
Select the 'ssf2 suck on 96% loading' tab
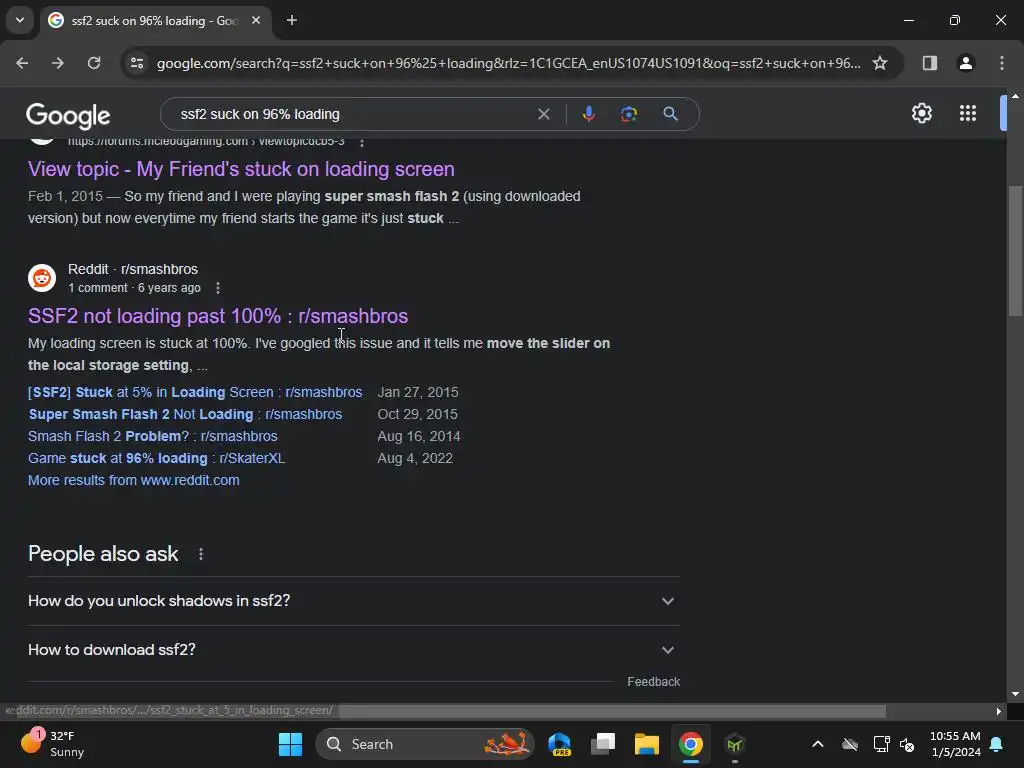[155, 21]
